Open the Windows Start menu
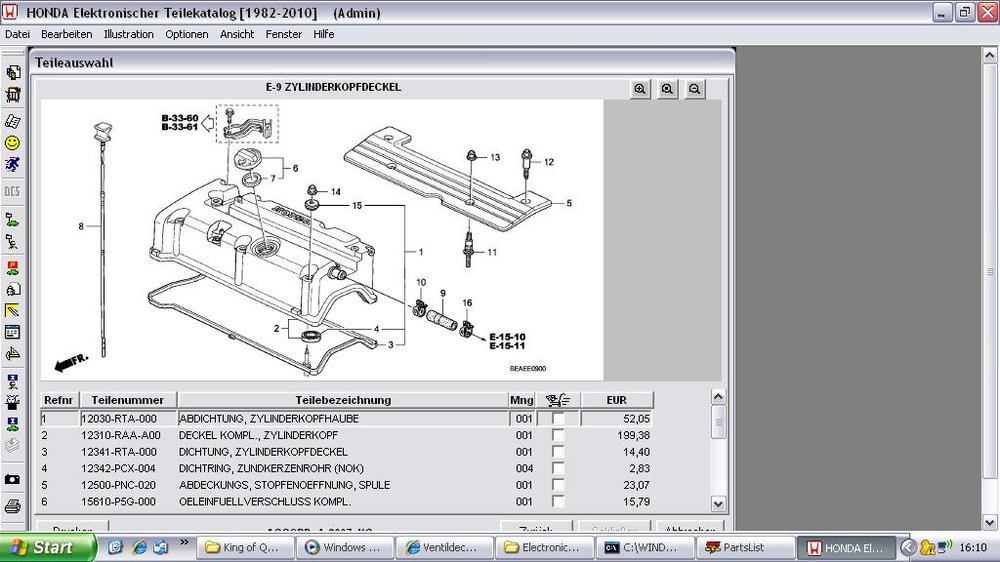Screen dimensions: 1000x562 [47, 547]
